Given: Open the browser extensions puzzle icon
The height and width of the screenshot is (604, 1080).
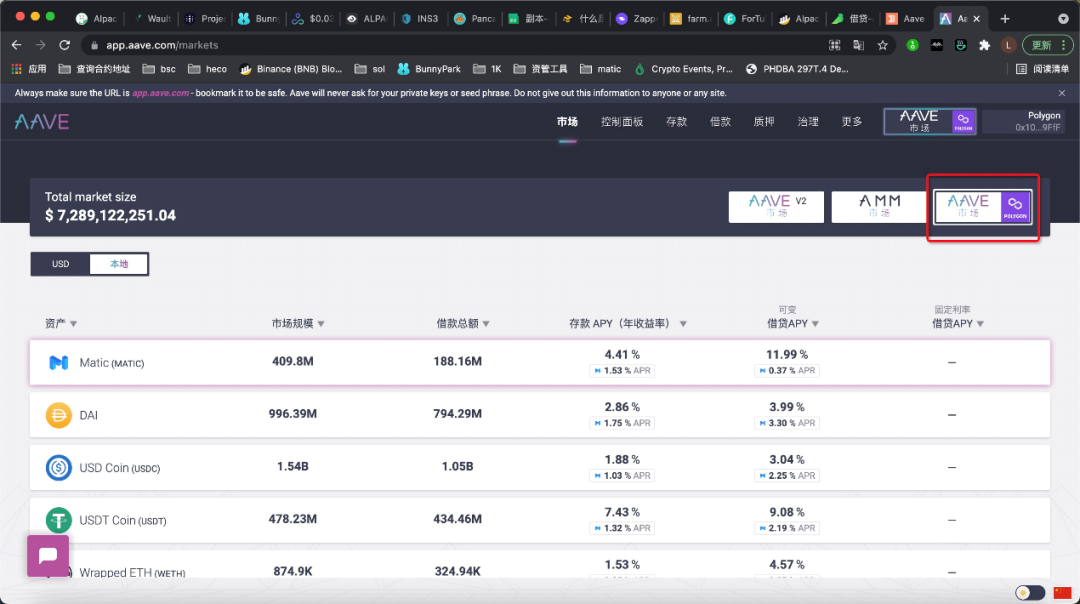Looking at the screenshot, I should pyautogui.click(x=985, y=45).
